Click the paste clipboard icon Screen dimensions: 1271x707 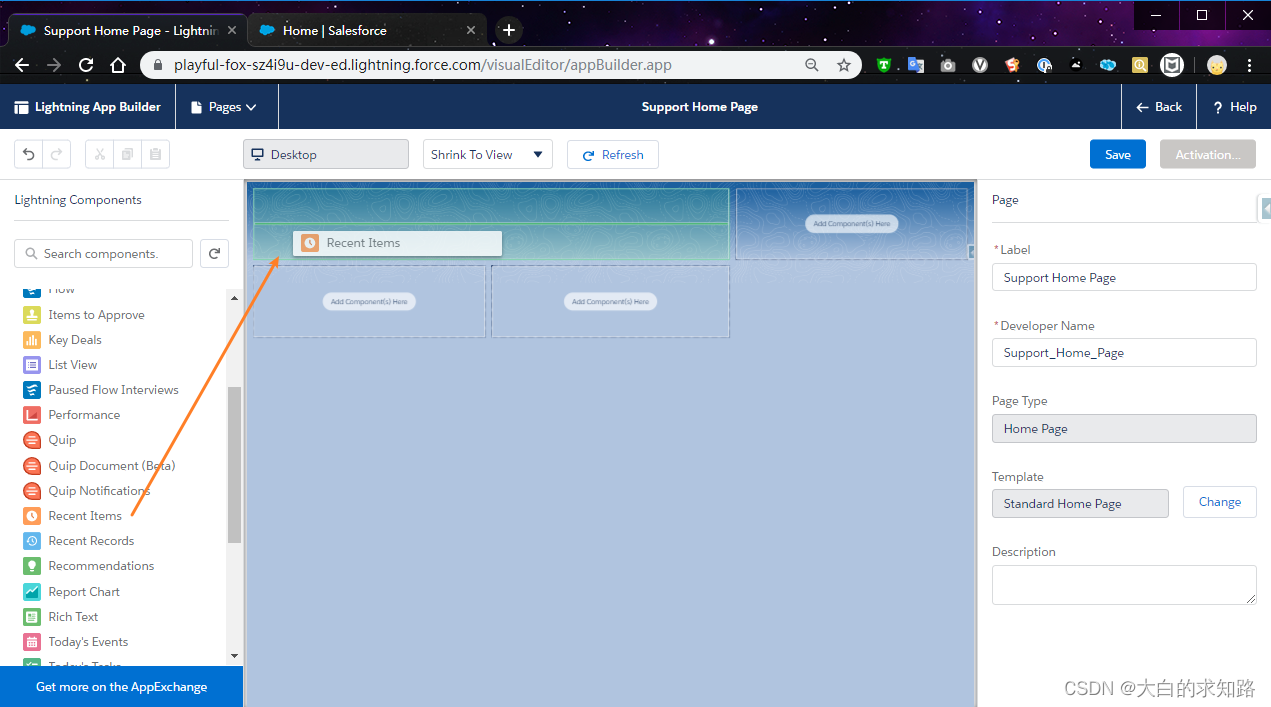point(155,154)
